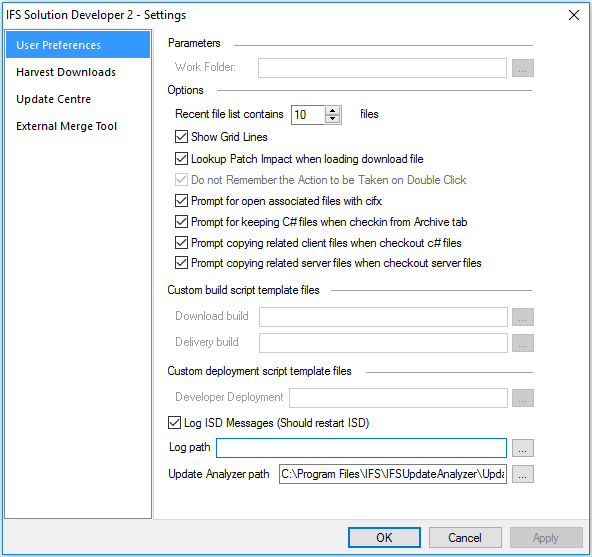
Task: Click the recent file count field
Action: [308, 115]
